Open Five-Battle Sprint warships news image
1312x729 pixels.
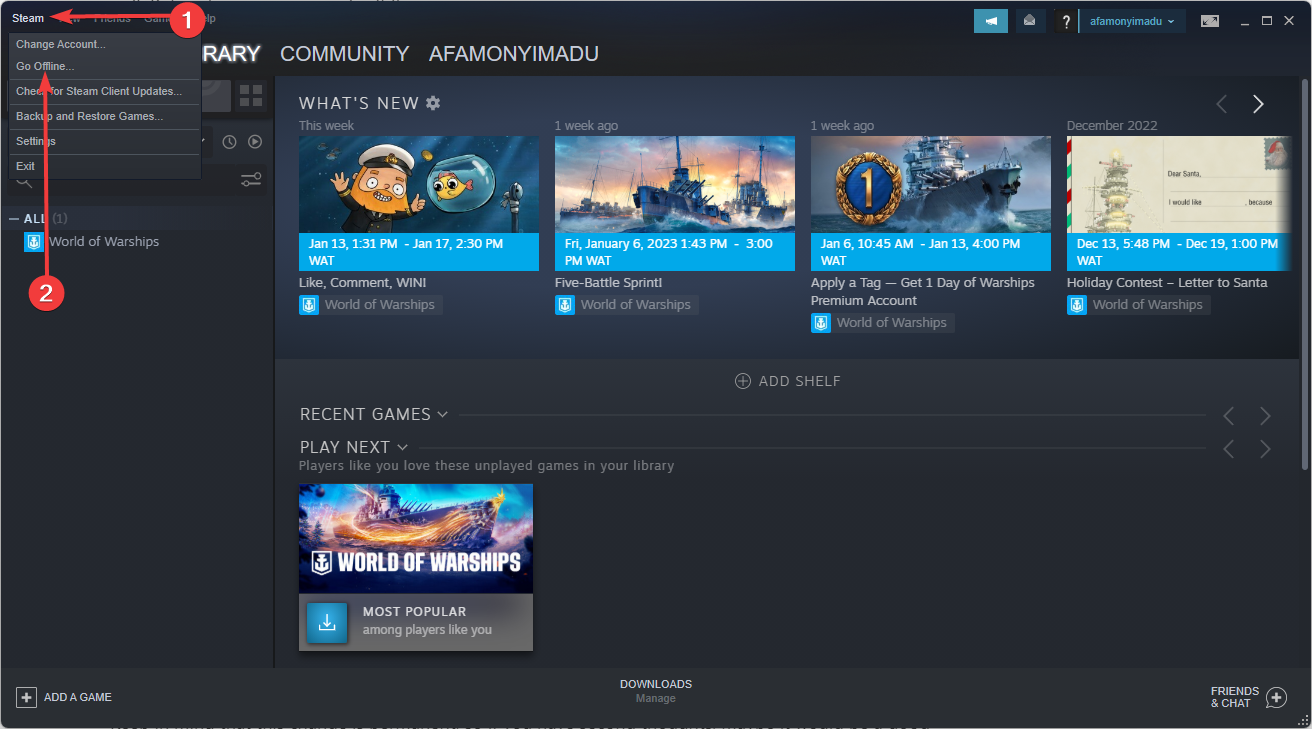pos(675,185)
